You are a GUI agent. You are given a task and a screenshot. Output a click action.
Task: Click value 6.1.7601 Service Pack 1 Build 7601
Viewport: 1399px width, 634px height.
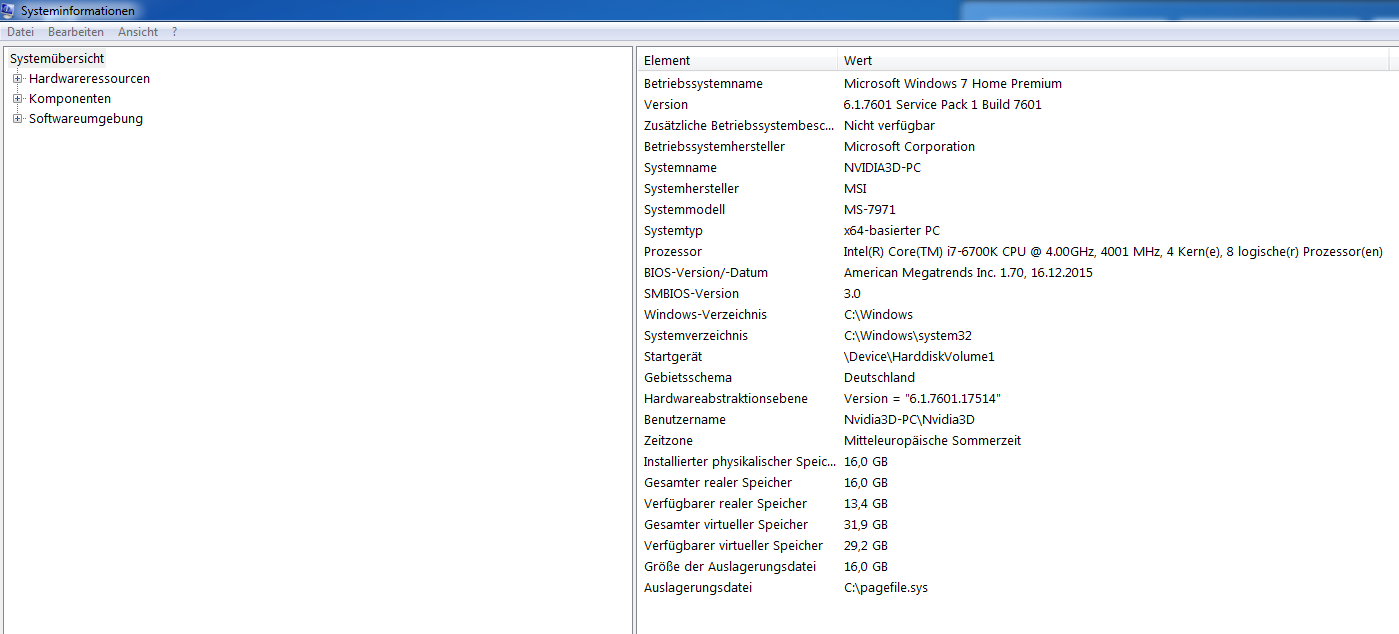point(943,105)
